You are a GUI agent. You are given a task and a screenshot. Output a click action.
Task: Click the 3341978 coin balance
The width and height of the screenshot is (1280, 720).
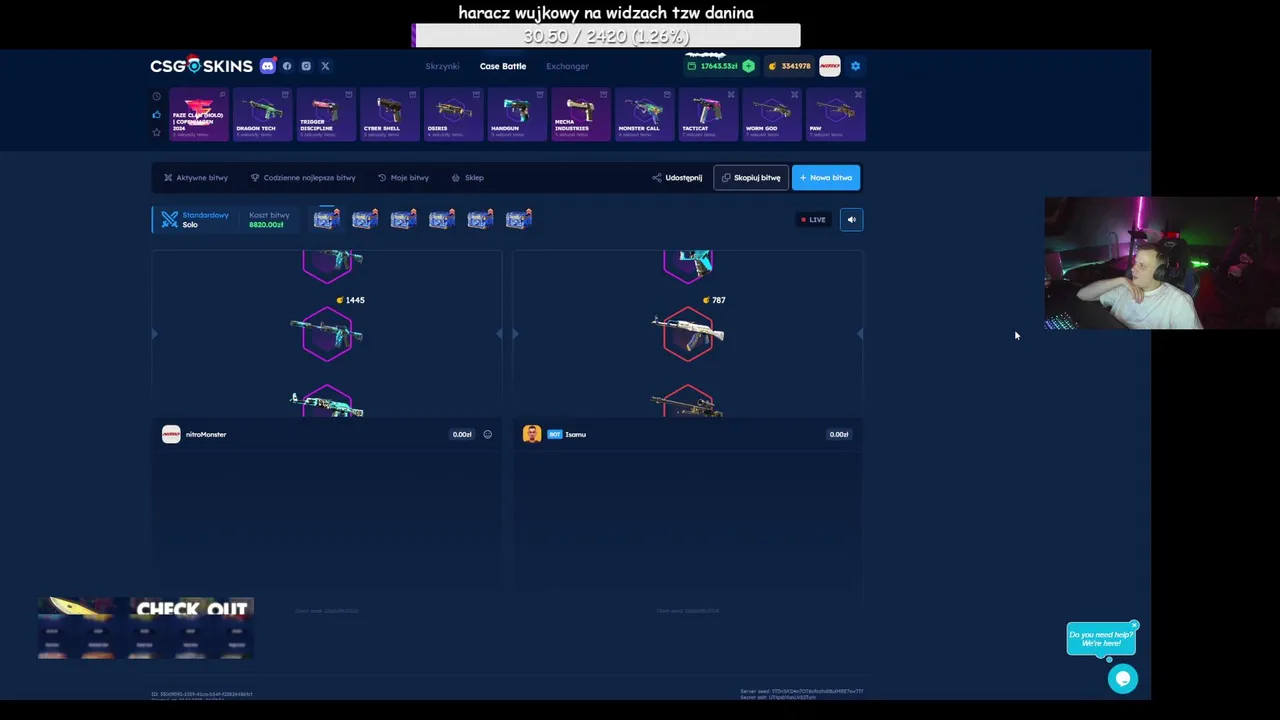[x=790, y=66]
